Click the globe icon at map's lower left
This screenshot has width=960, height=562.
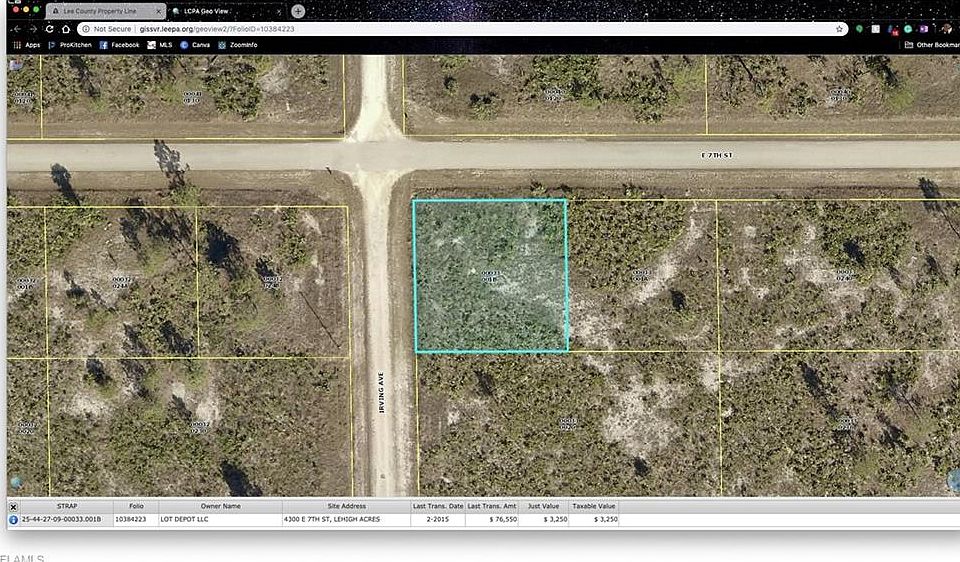click(17, 482)
